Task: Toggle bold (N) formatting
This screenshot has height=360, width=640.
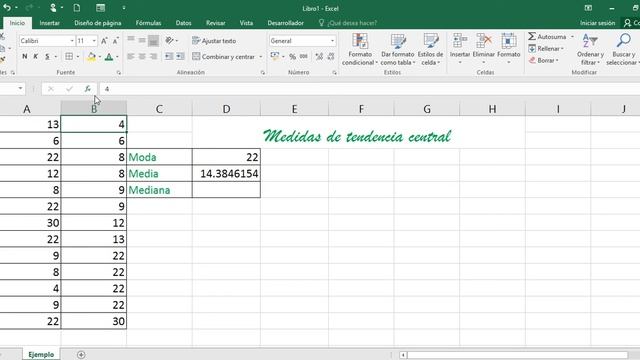Action: click(24, 56)
